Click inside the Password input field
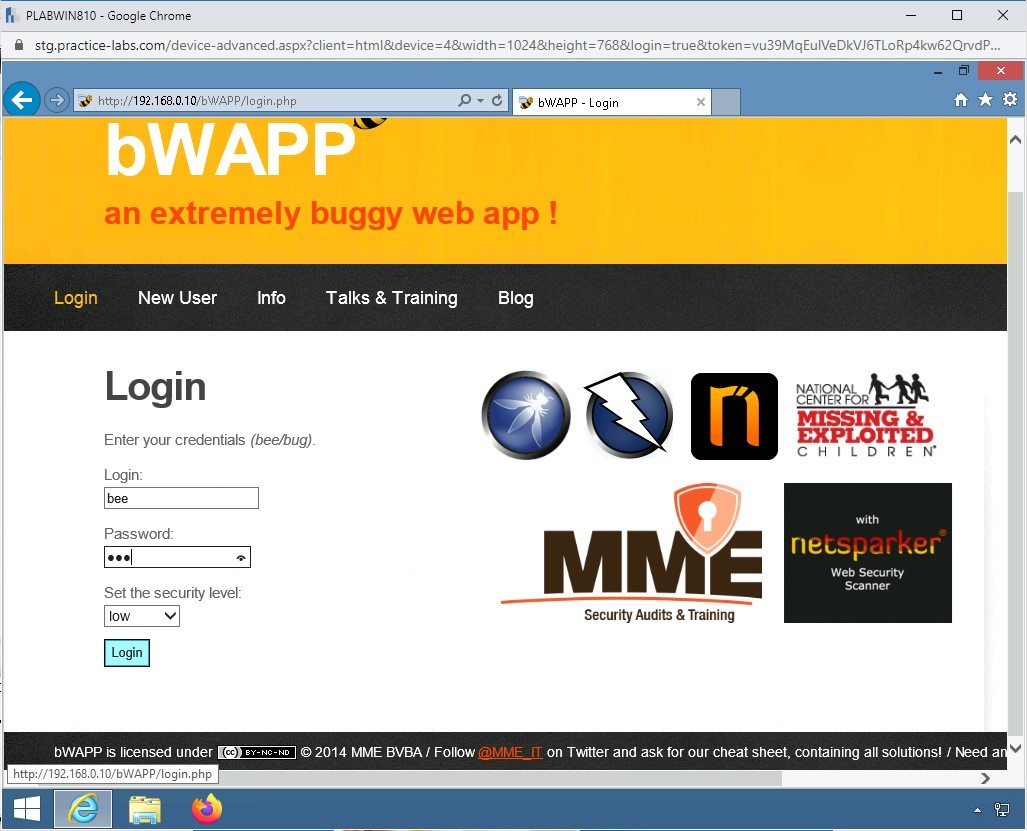Image resolution: width=1027 pixels, height=831 pixels. pyautogui.click(x=170, y=557)
